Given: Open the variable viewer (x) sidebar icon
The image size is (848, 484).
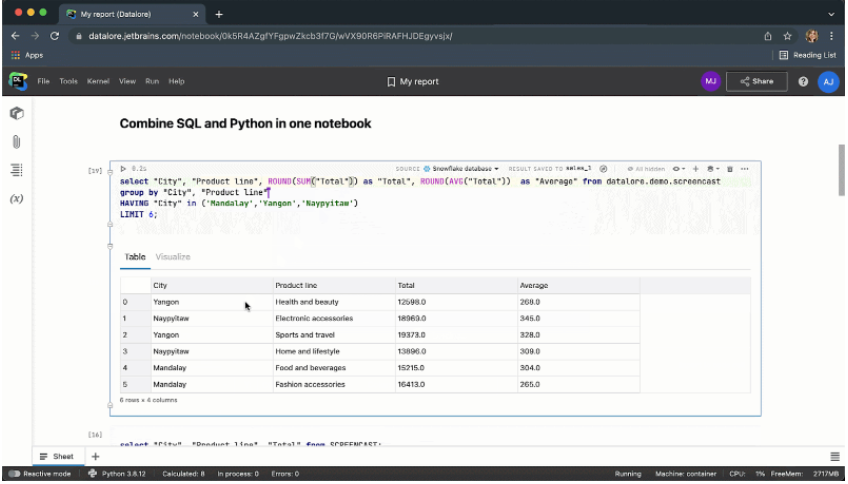Looking at the screenshot, I should pos(17,199).
